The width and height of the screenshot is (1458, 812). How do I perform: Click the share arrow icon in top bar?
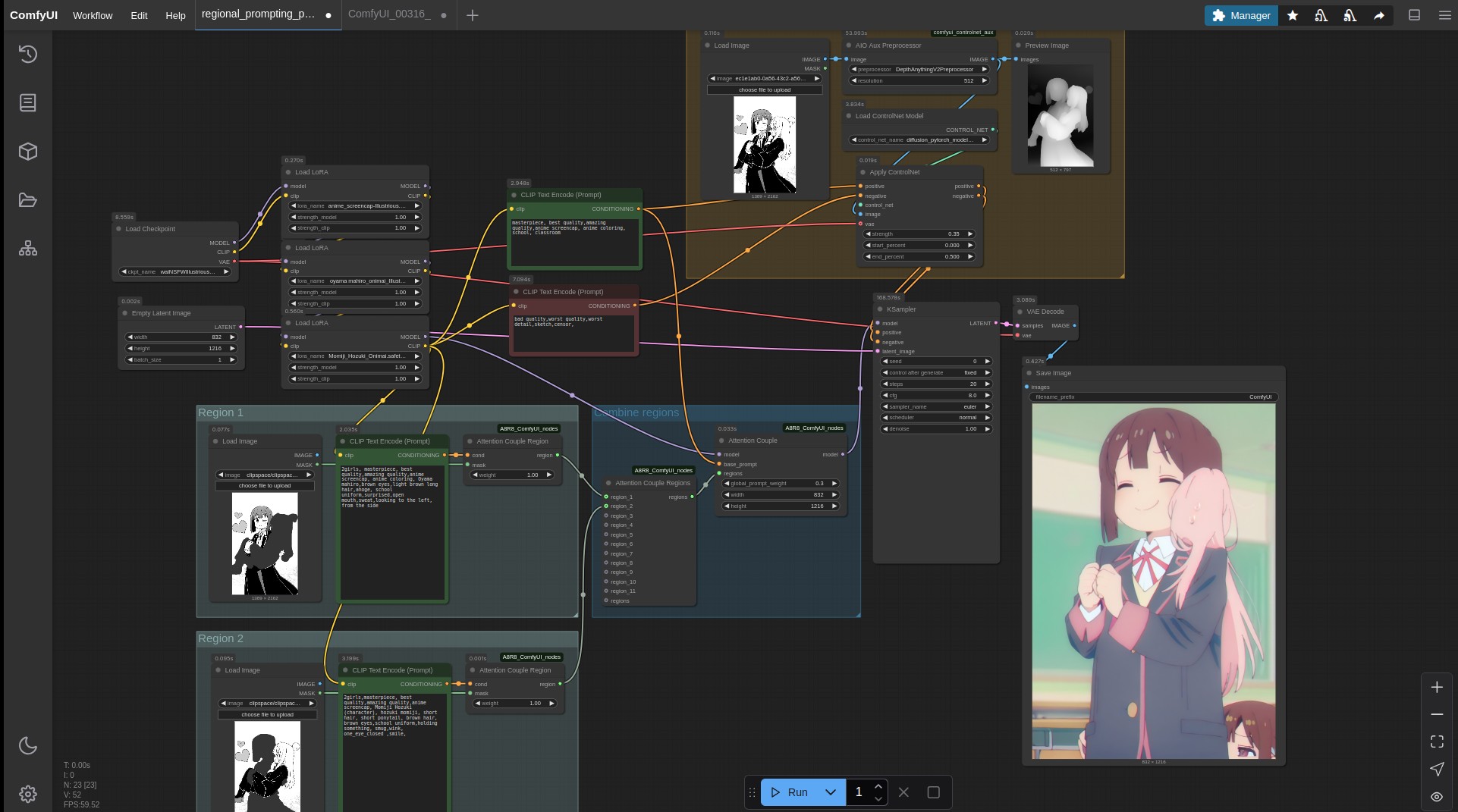[x=1379, y=15]
